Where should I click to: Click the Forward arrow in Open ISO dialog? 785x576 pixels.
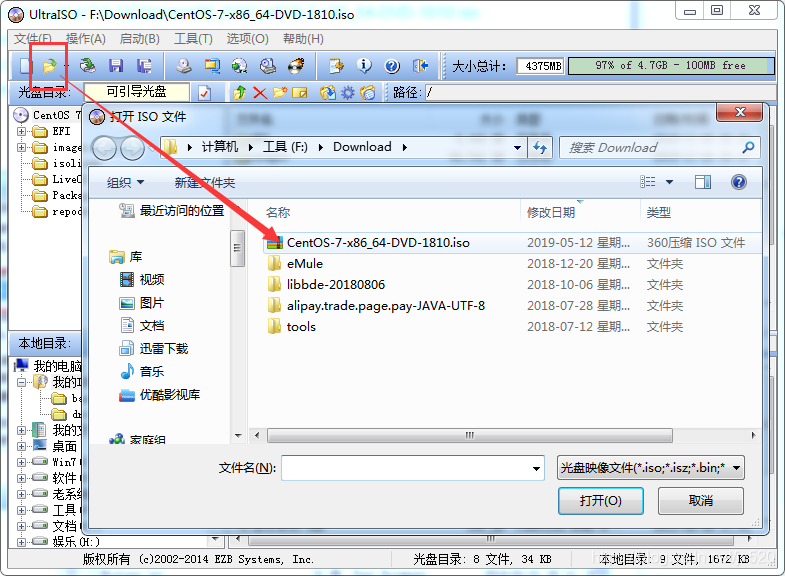(133, 148)
